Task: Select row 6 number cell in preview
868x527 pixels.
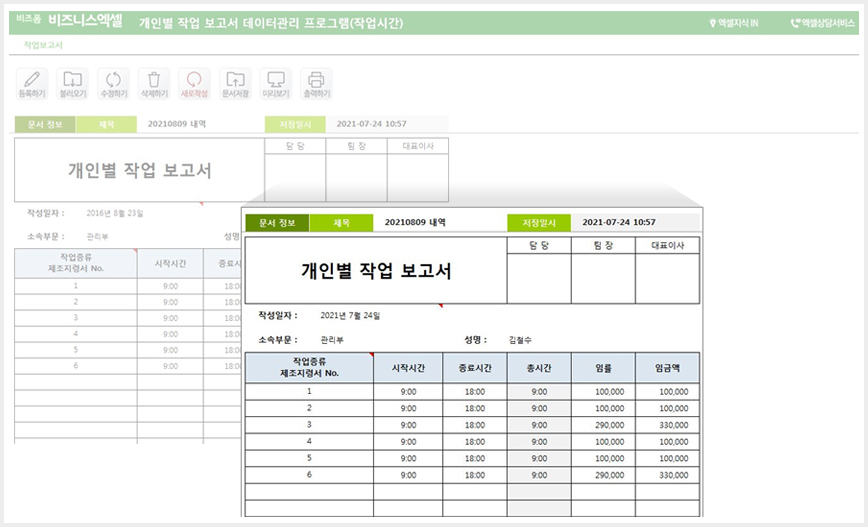Action: [309, 475]
